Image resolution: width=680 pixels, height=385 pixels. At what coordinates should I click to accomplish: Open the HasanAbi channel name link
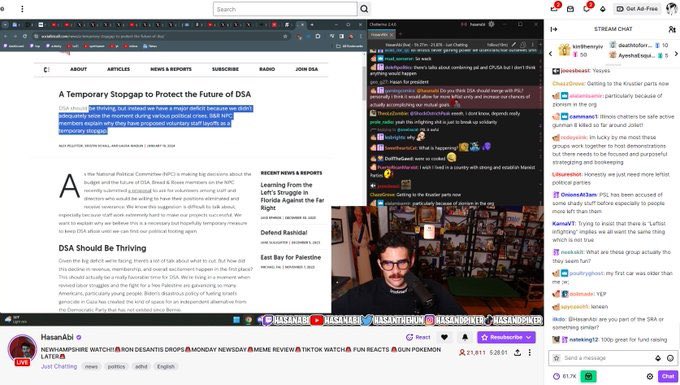(57, 337)
